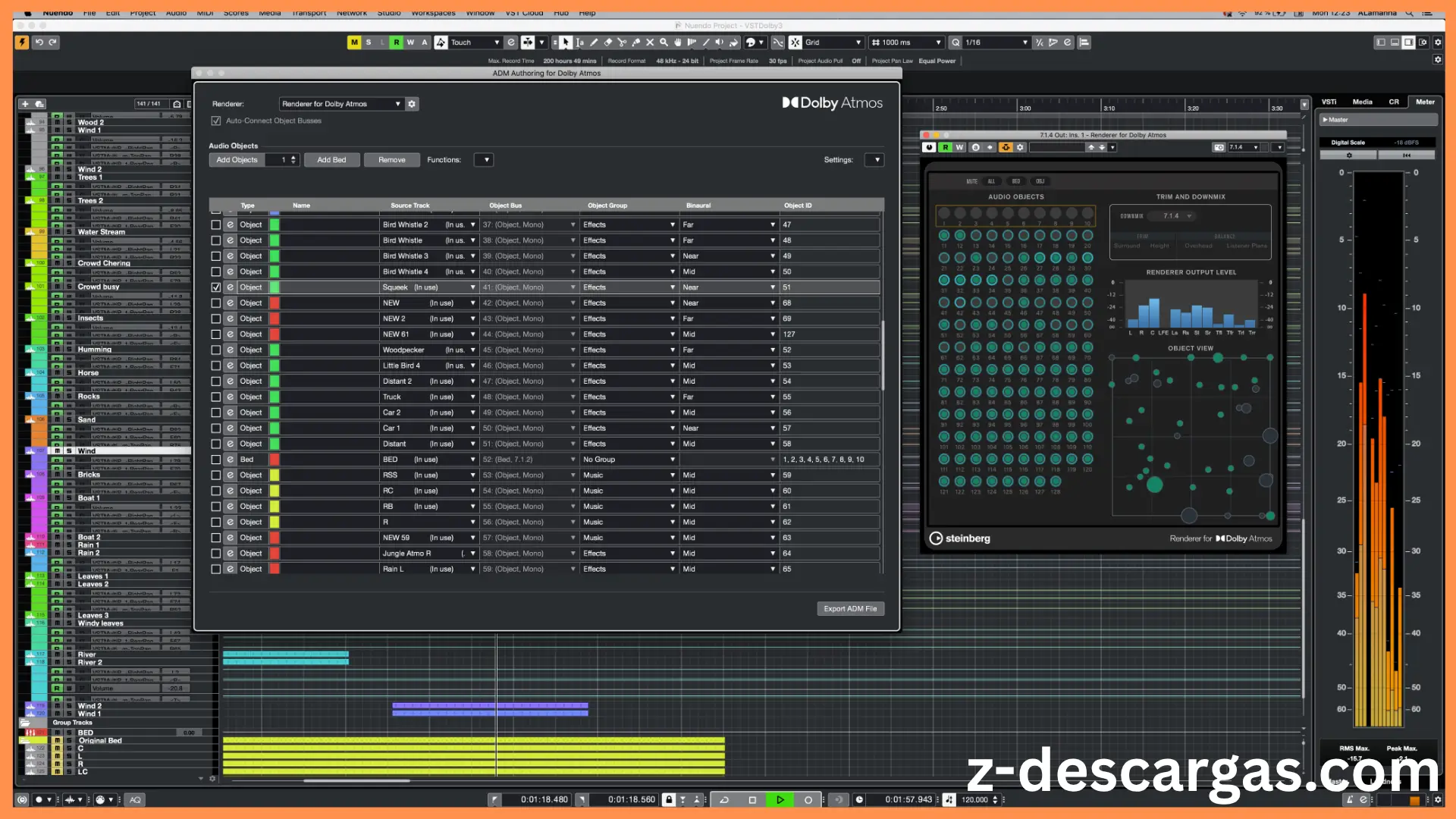Screen dimensions: 1456x819
Task: Select the Draw pencil tool
Action: click(594, 42)
